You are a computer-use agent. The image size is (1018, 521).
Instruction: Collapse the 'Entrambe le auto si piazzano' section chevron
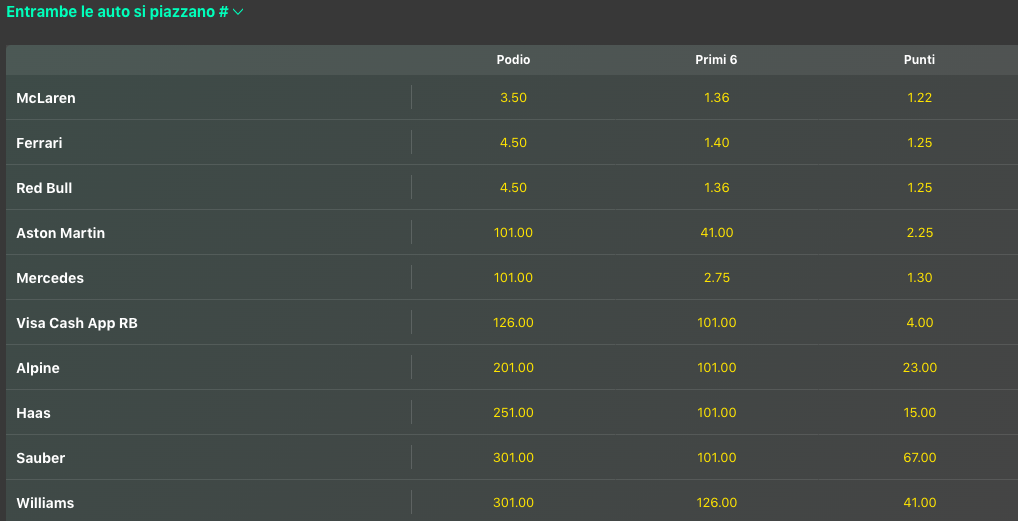pos(238,12)
